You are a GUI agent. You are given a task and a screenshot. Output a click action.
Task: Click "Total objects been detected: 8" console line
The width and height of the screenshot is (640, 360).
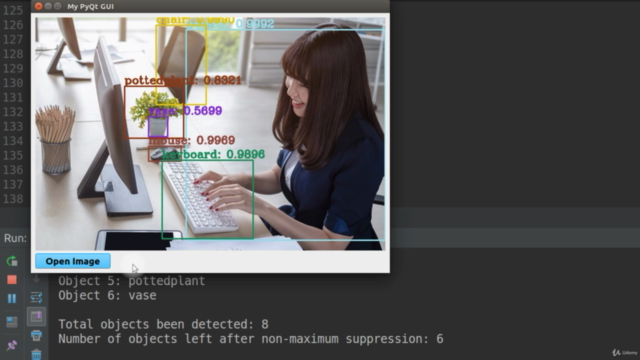click(163, 324)
